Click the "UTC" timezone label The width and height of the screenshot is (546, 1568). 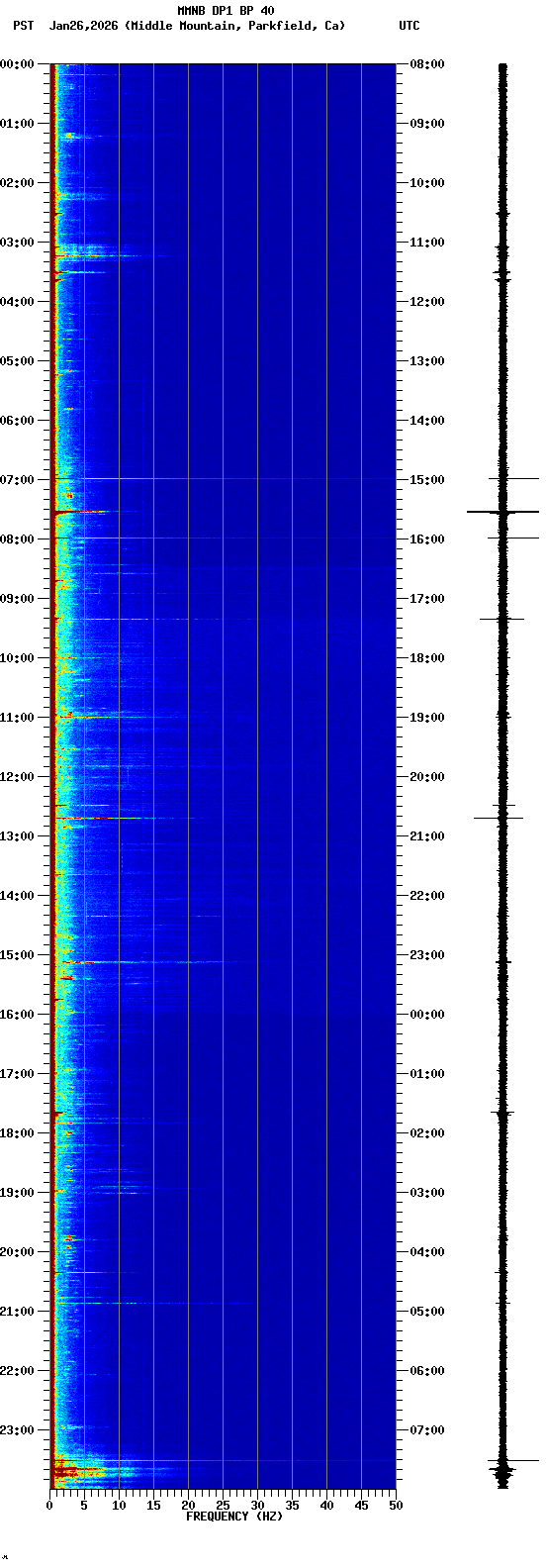[409, 26]
